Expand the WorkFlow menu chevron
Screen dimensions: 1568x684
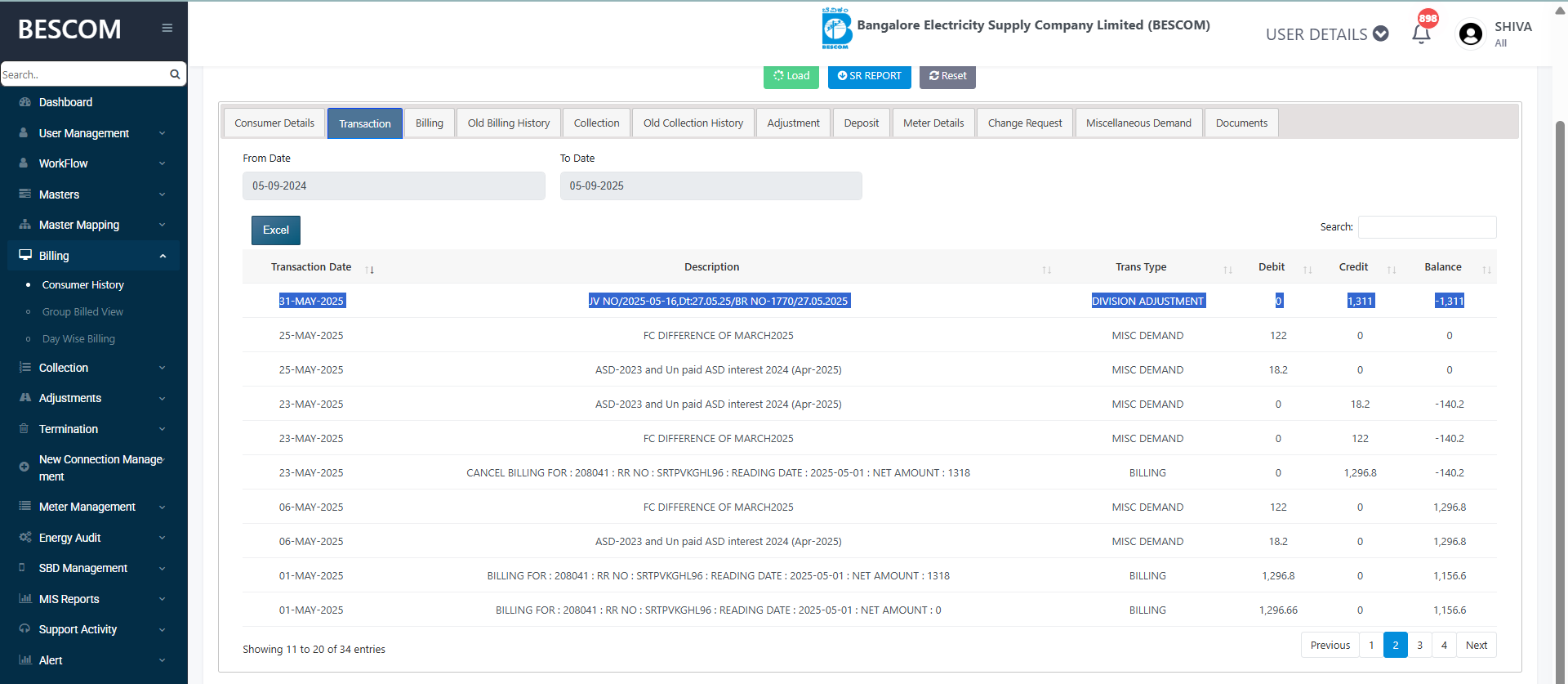163,163
